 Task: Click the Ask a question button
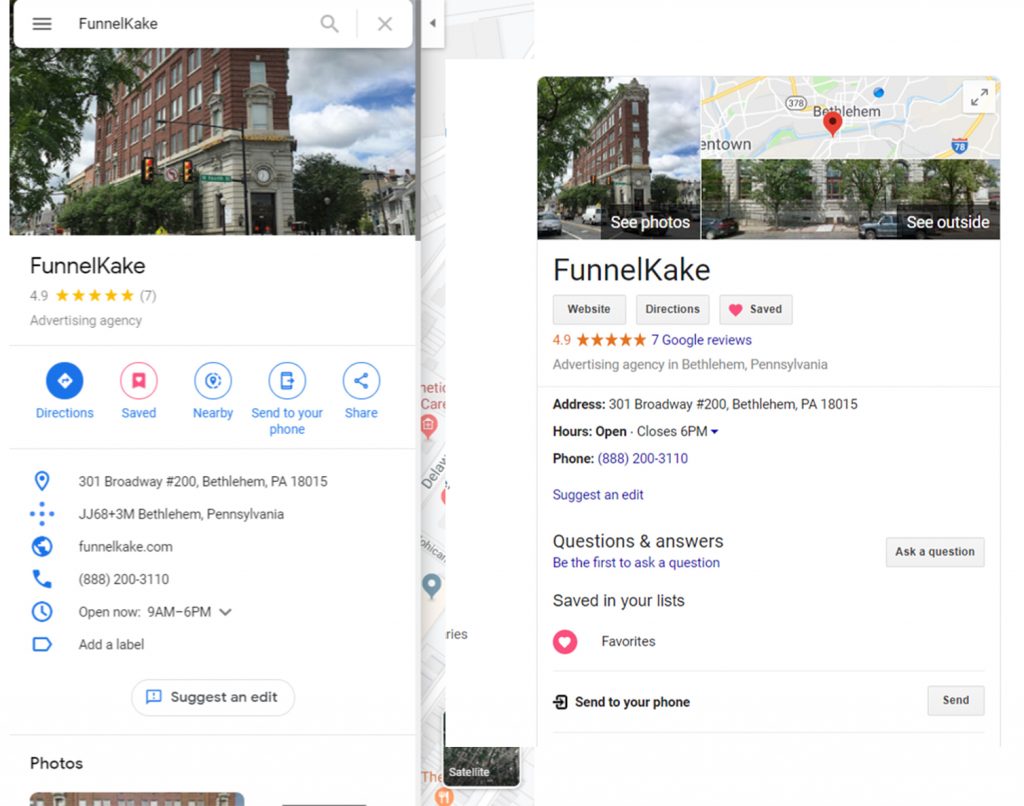[935, 552]
